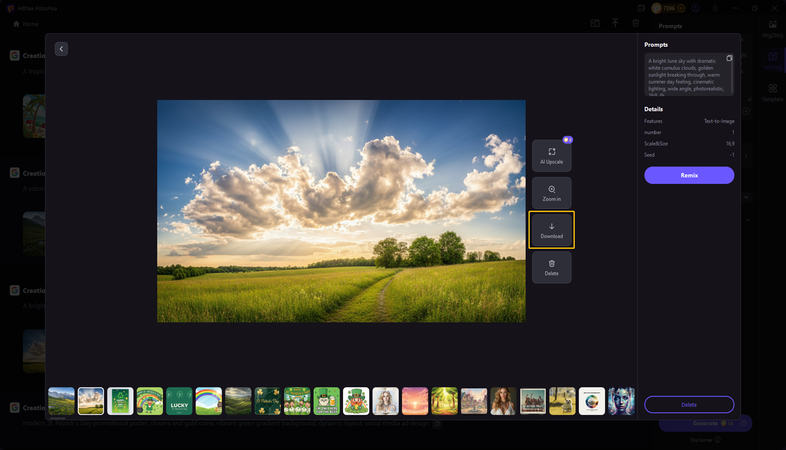Zoom in on the generated image
The width and height of the screenshot is (786, 450).
(x=551, y=193)
